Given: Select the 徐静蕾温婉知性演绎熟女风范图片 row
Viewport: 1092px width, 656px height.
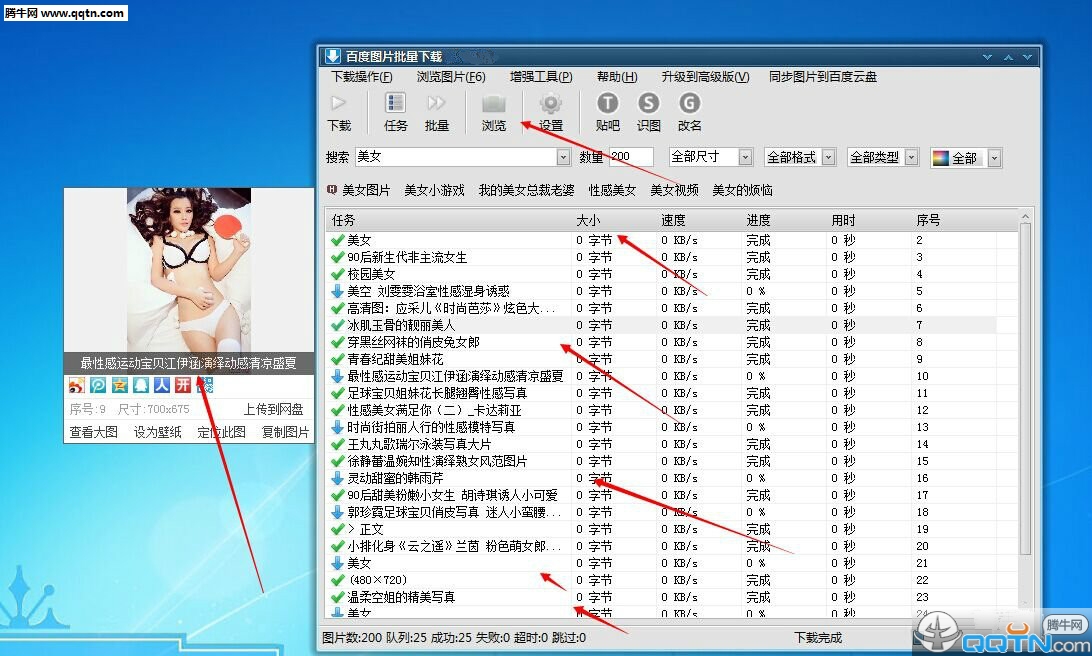Looking at the screenshot, I should pyautogui.click(x=662, y=461).
